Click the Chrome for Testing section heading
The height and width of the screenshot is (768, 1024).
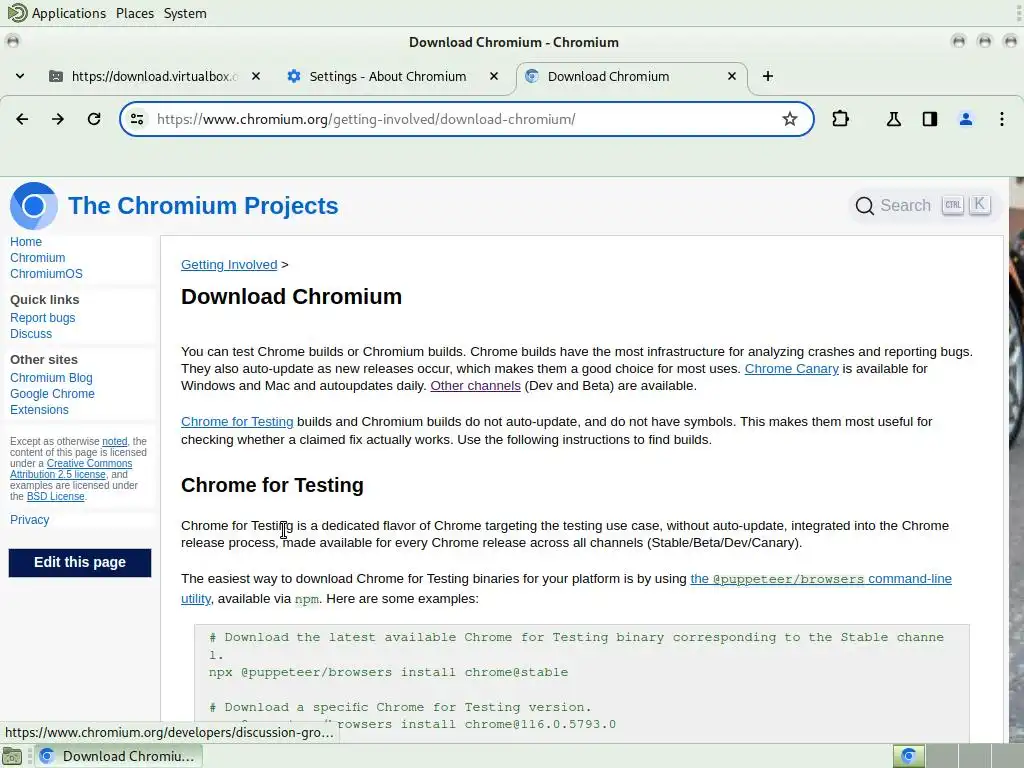point(272,485)
